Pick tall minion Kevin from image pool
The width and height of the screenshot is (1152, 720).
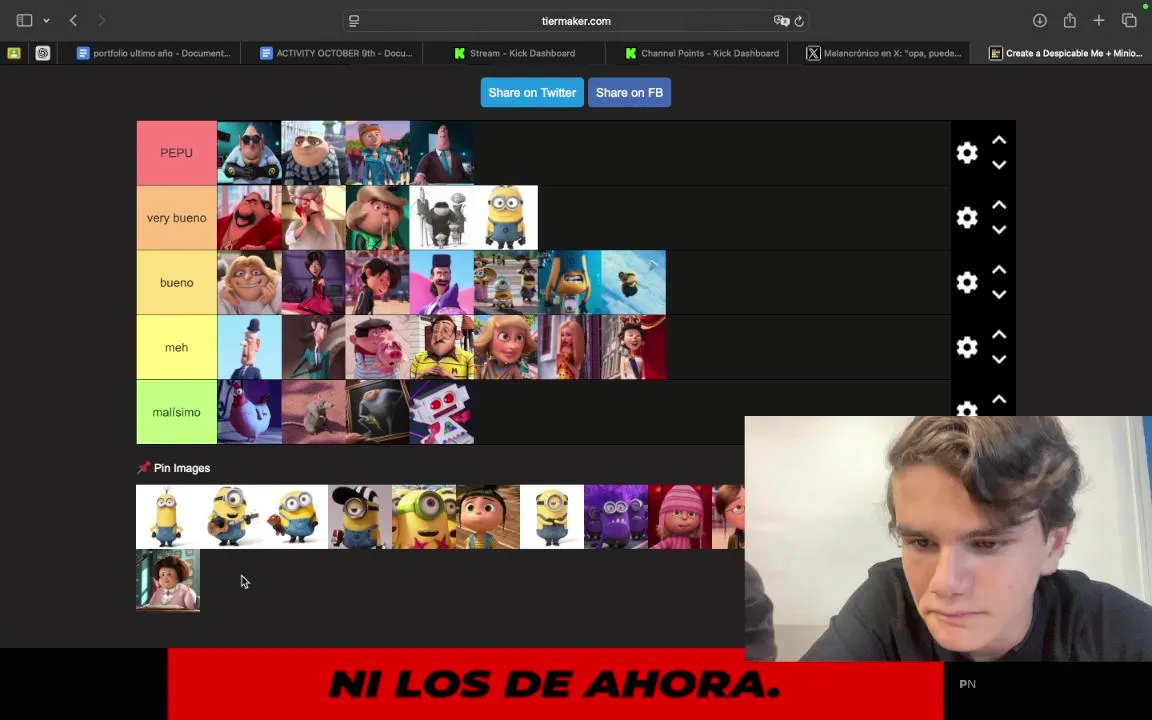pos(168,516)
